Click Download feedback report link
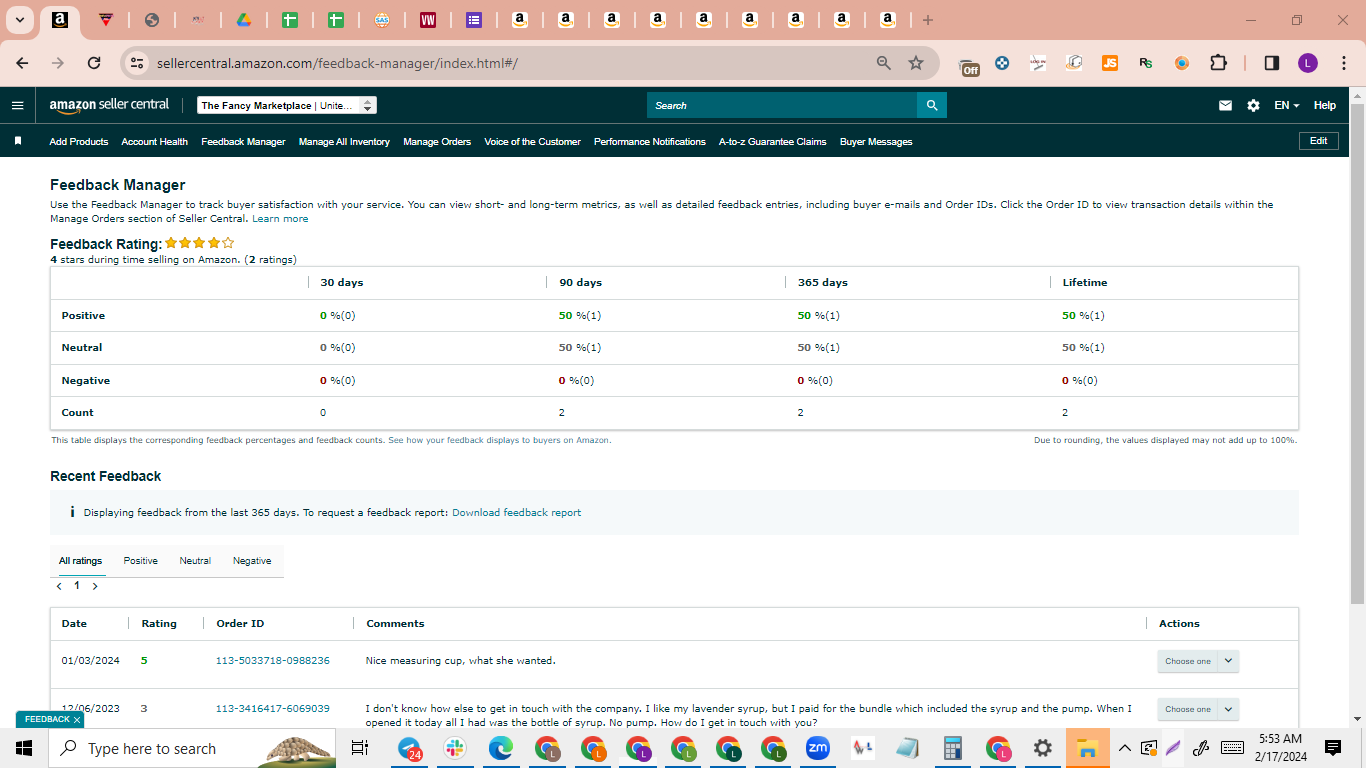 point(516,512)
